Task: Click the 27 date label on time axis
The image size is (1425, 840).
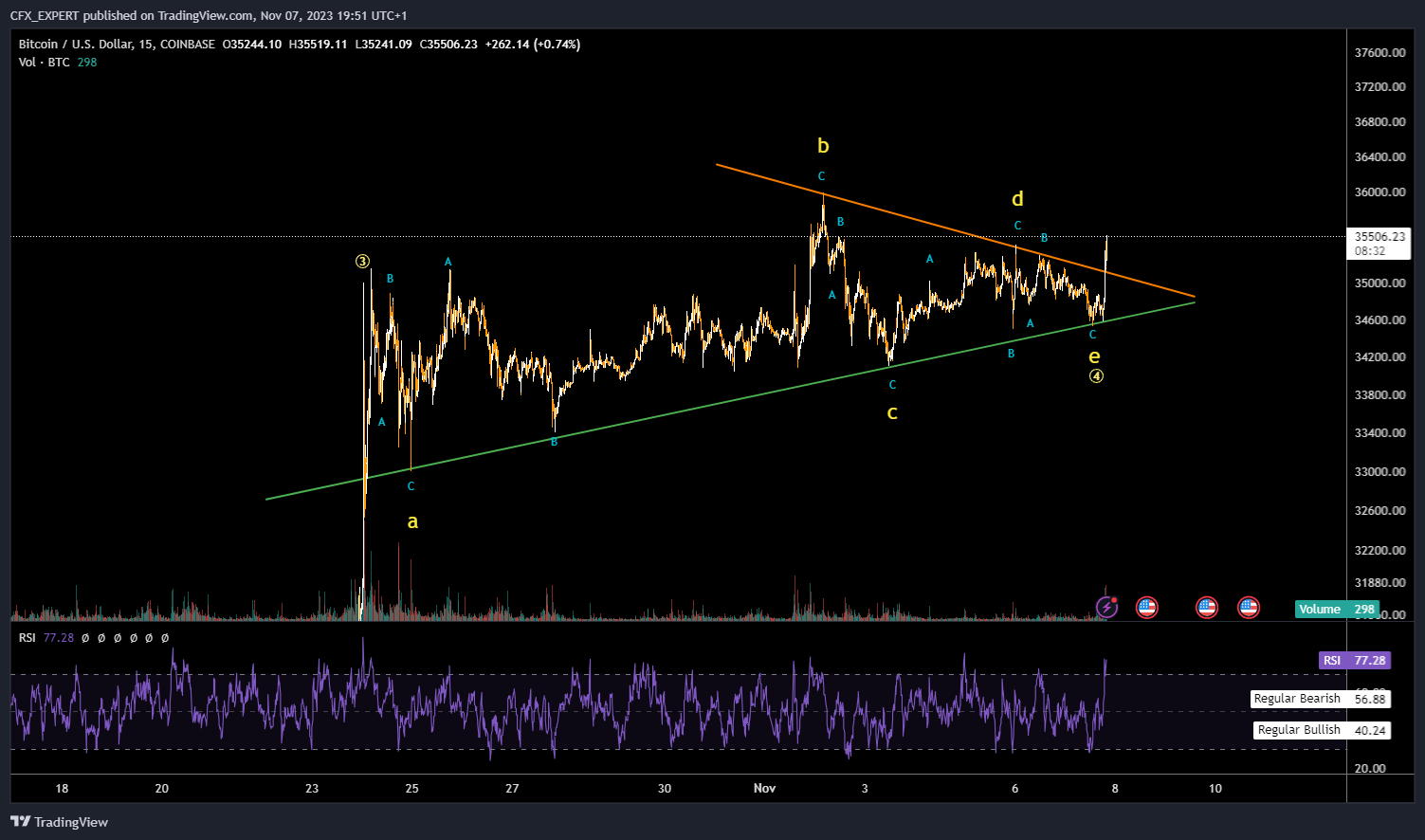Action: 512,788
